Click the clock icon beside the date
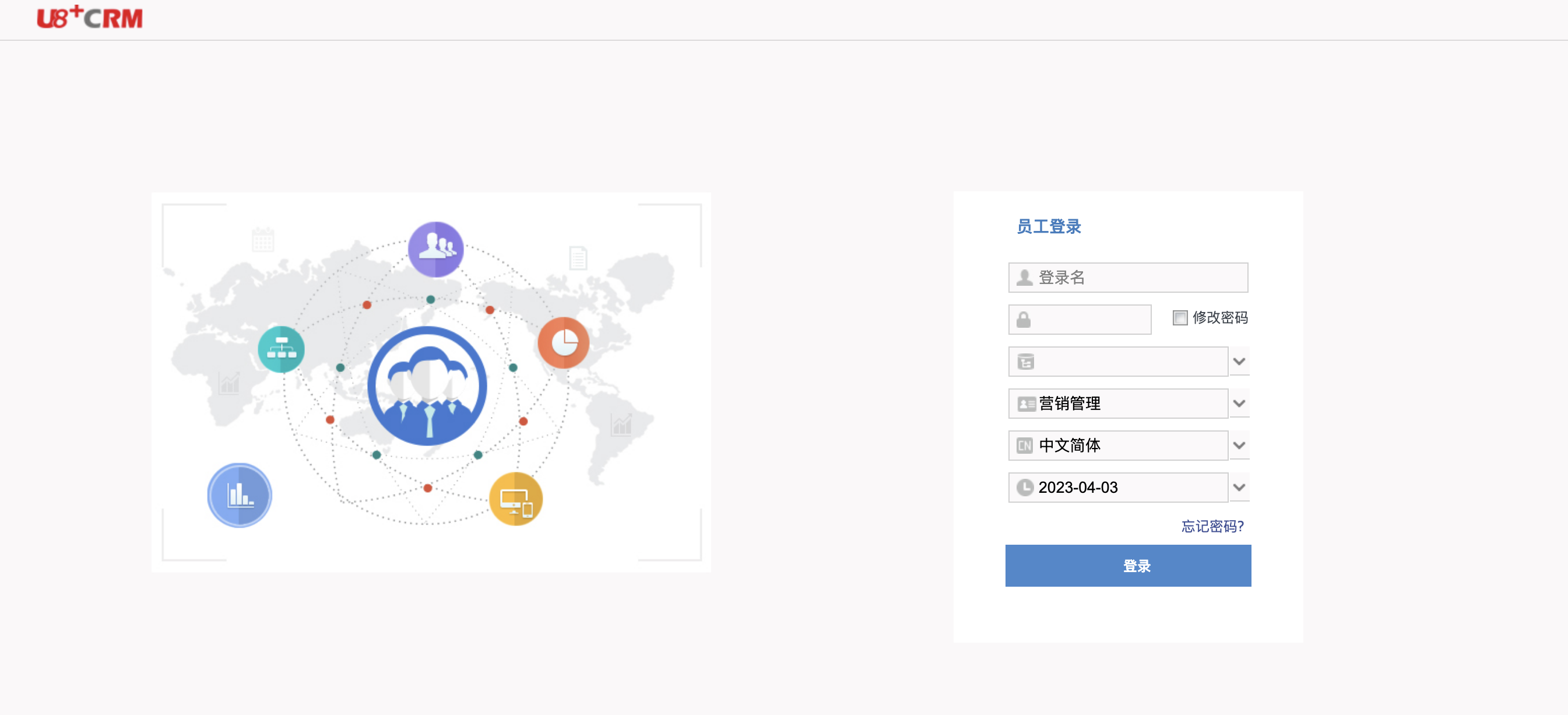Image resolution: width=1568 pixels, height=715 pixels. (x=1025, y=487)
